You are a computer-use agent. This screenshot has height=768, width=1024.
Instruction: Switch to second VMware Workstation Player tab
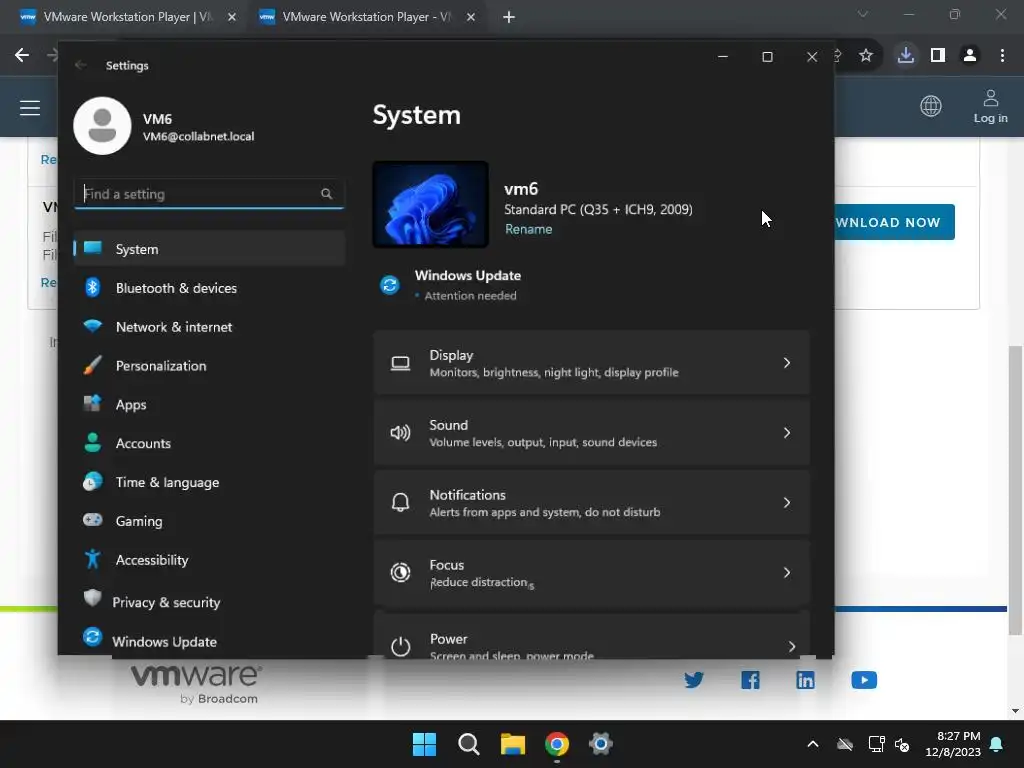point(366,17)
